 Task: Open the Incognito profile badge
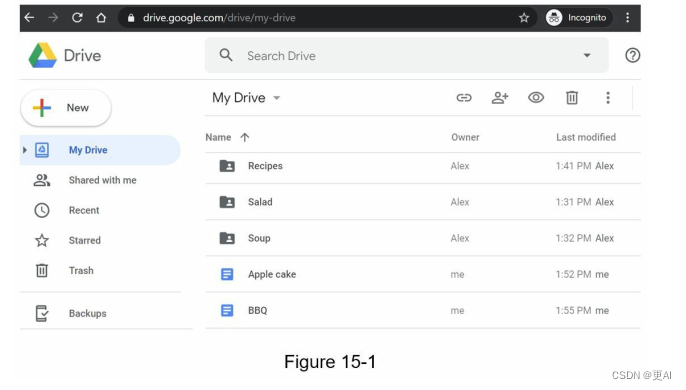[x=578, y=18]
